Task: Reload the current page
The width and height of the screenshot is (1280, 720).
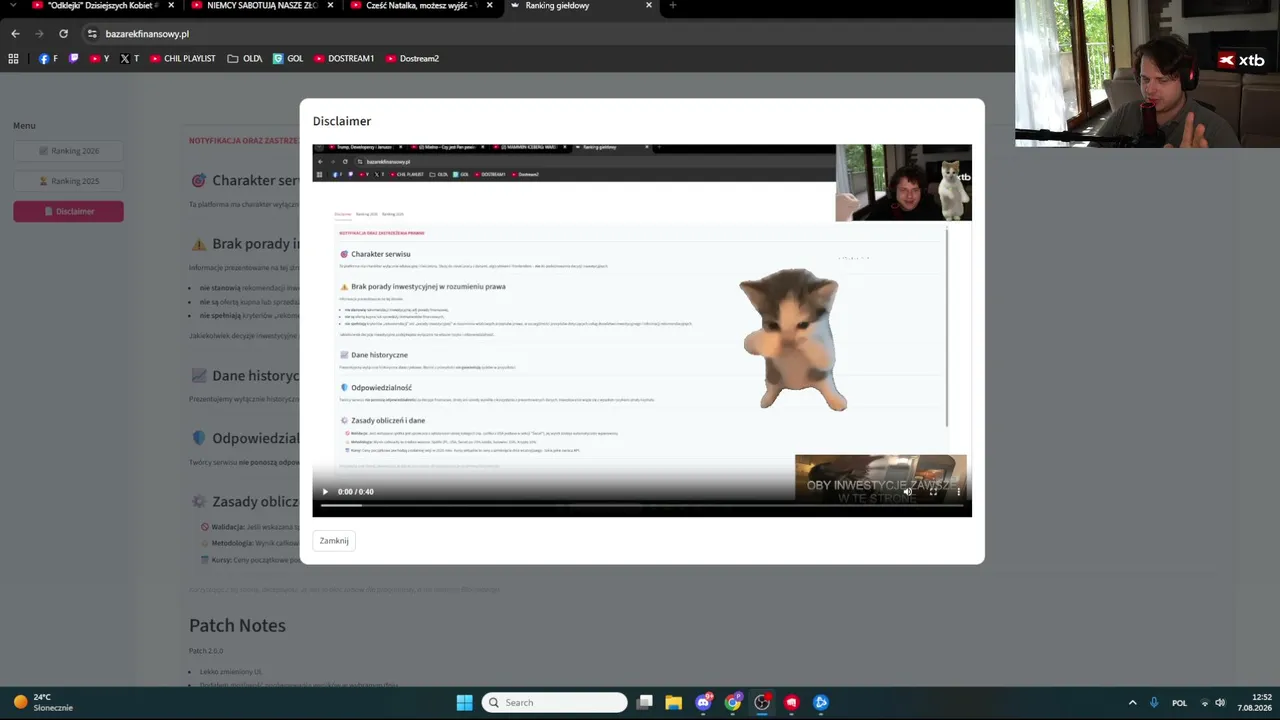Action: 65,34
